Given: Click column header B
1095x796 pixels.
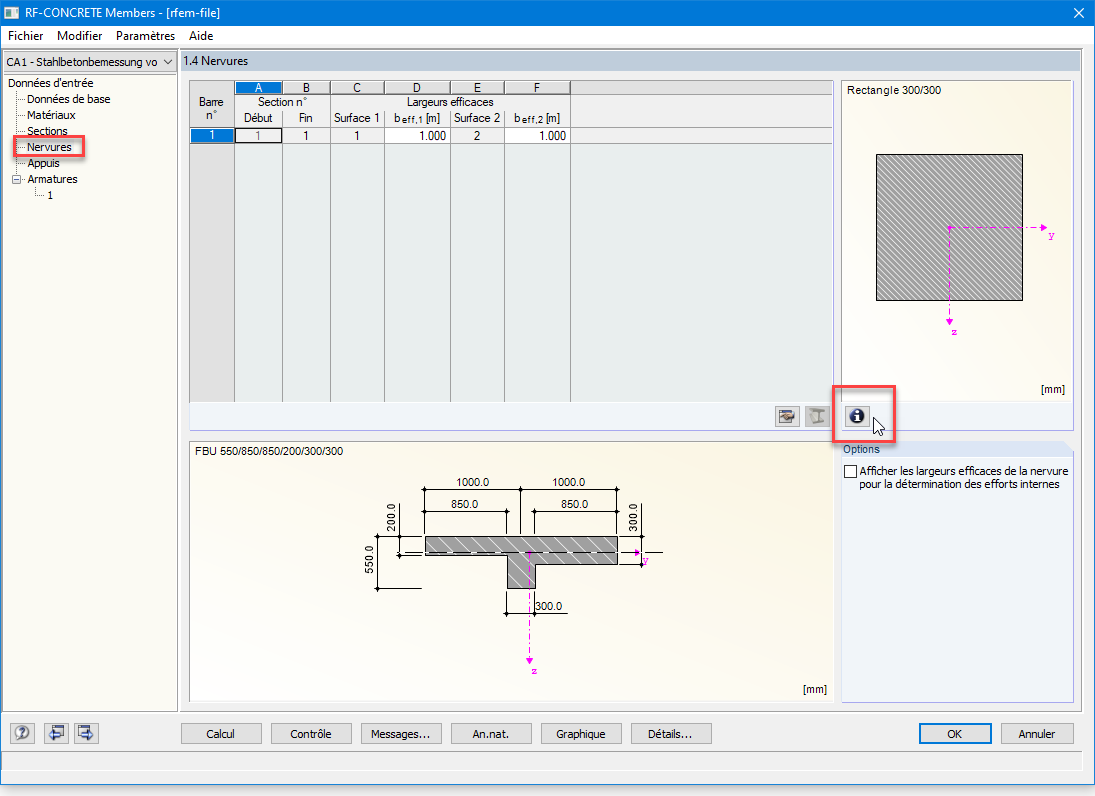Looking at the screenshot, I should (x=306, y=88).
